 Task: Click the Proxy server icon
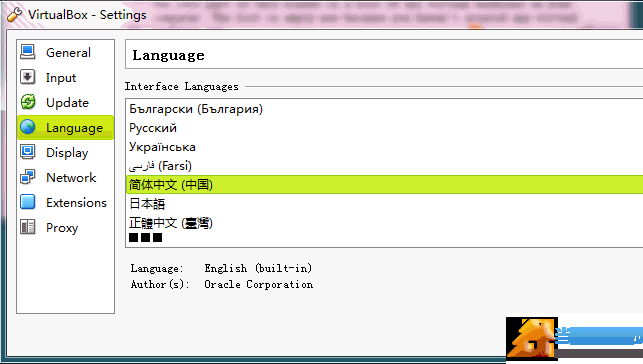[x=28, y=227]
